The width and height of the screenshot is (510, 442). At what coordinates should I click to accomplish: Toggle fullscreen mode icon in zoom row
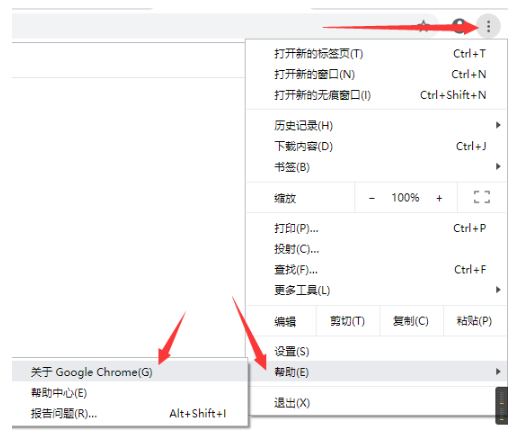(x=482, y=197)
